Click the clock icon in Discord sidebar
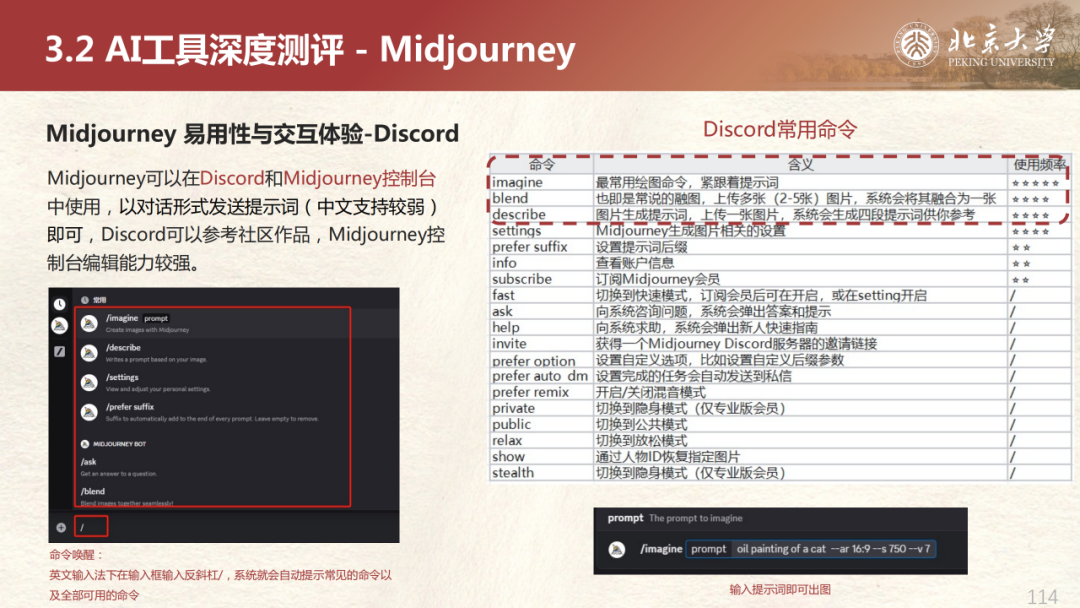1080x608 pixels. [60, 304]
